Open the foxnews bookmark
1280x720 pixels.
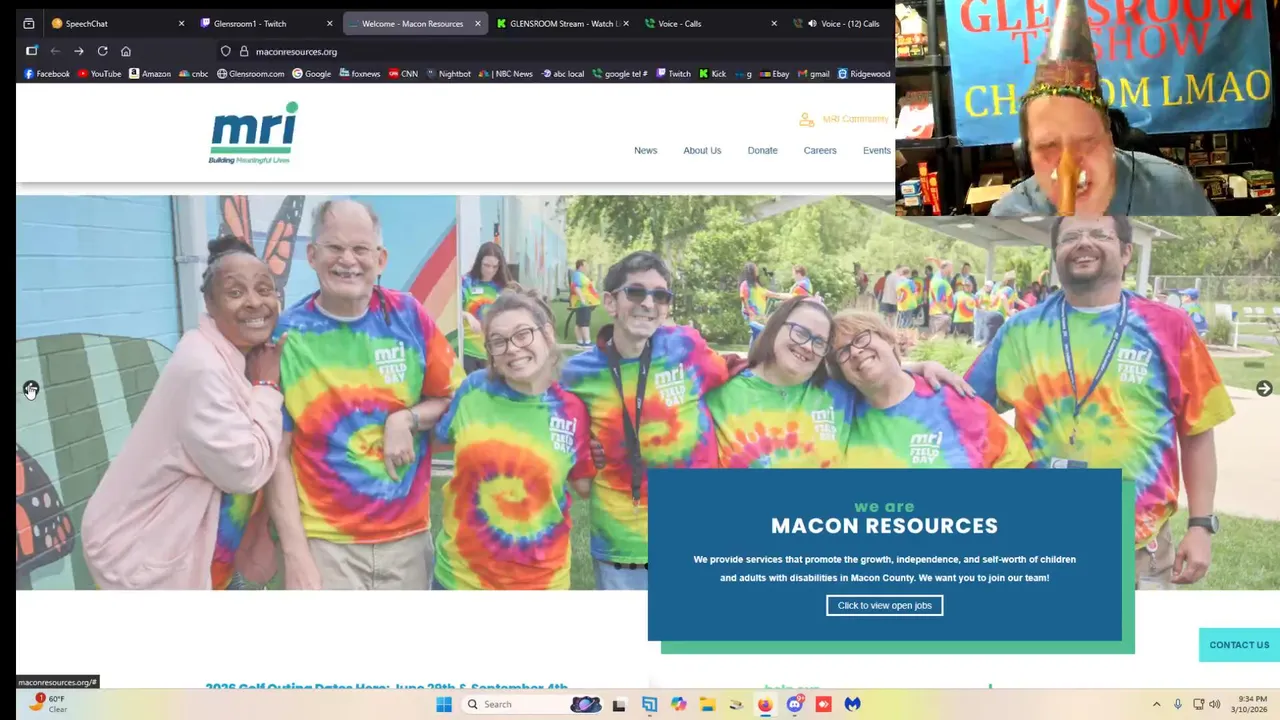pos(359,73)
